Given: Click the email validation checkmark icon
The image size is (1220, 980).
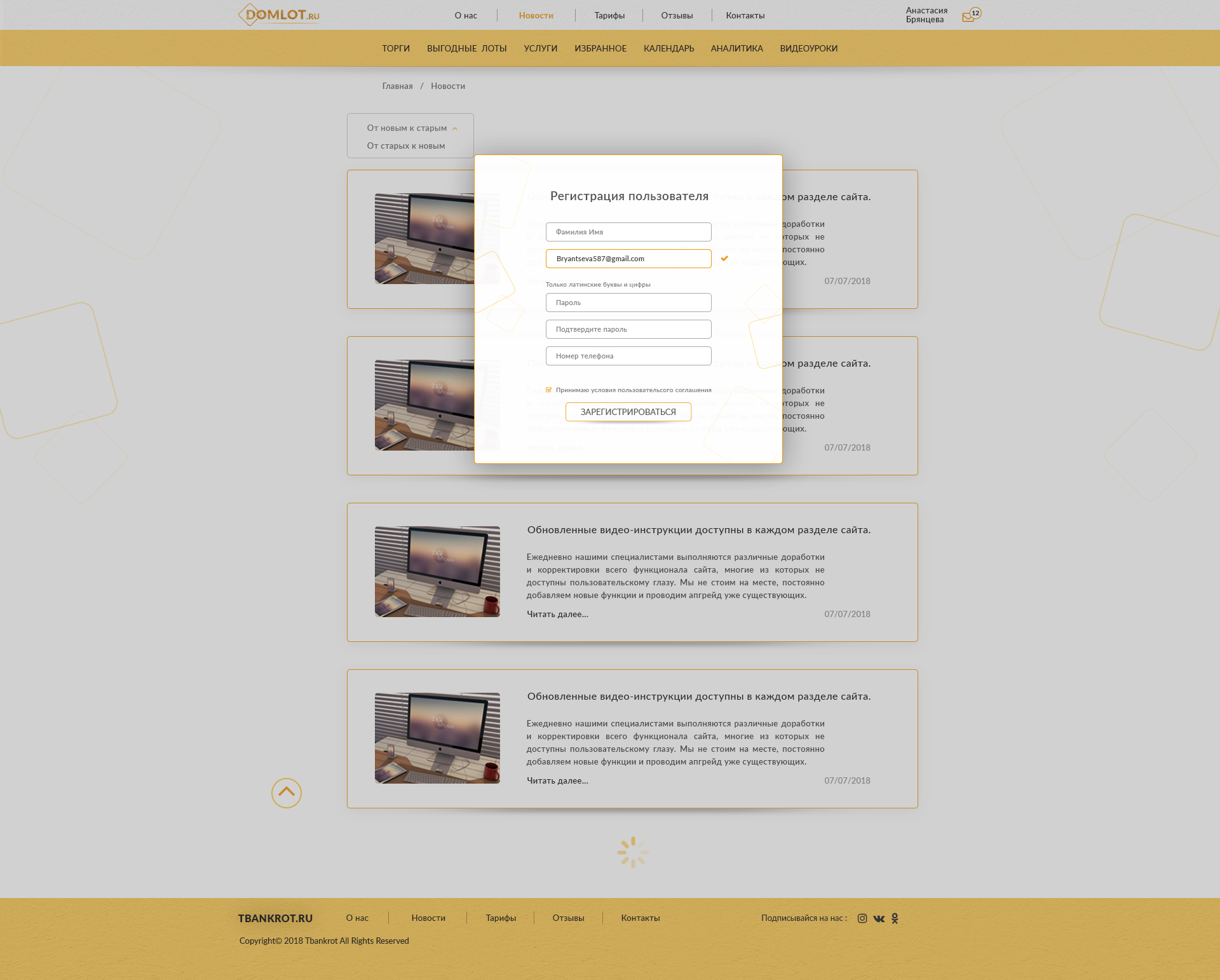Looking at the screenshot, I should (x=724, y=258).
